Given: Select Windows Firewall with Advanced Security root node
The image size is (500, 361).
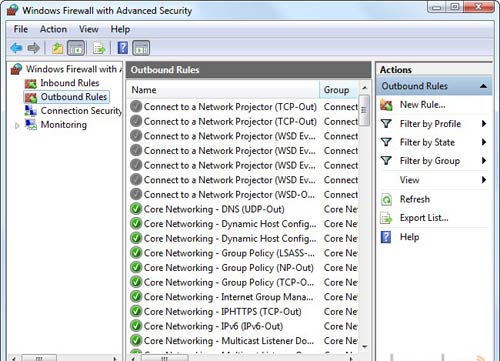Looking at the screenshot, I should 74,69.
